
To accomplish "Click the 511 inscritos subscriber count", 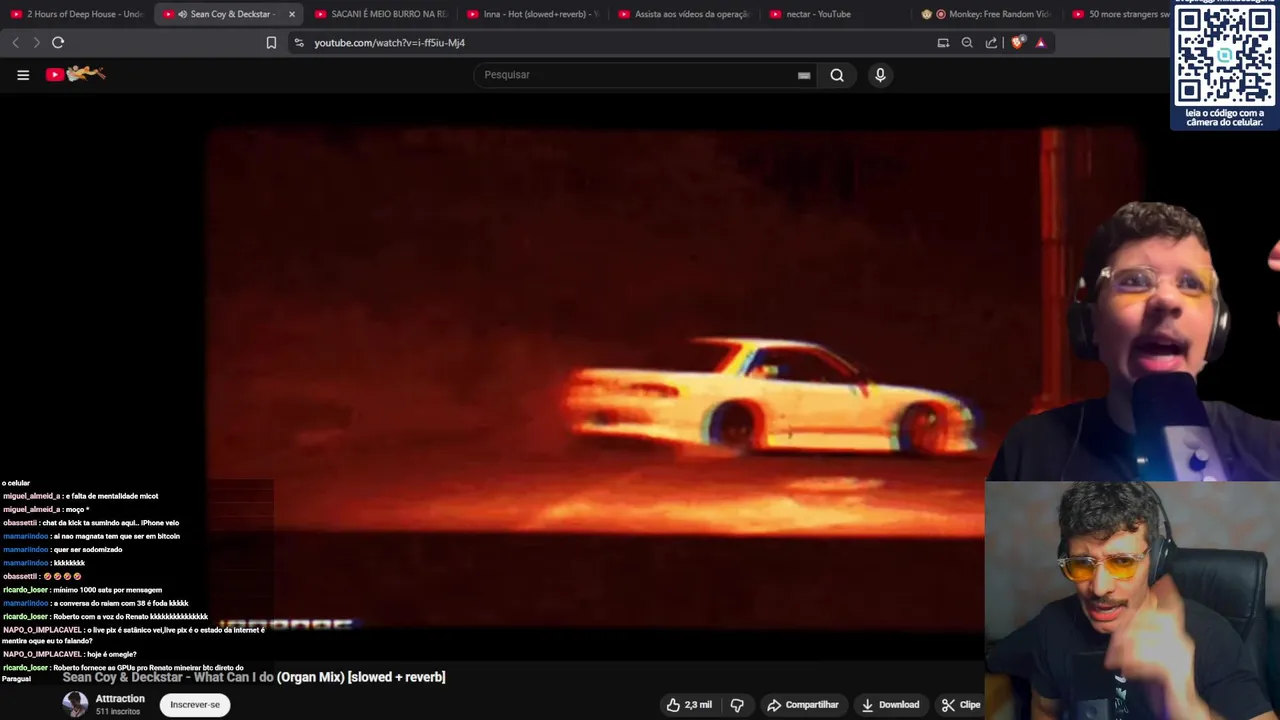I will [118, 712].
